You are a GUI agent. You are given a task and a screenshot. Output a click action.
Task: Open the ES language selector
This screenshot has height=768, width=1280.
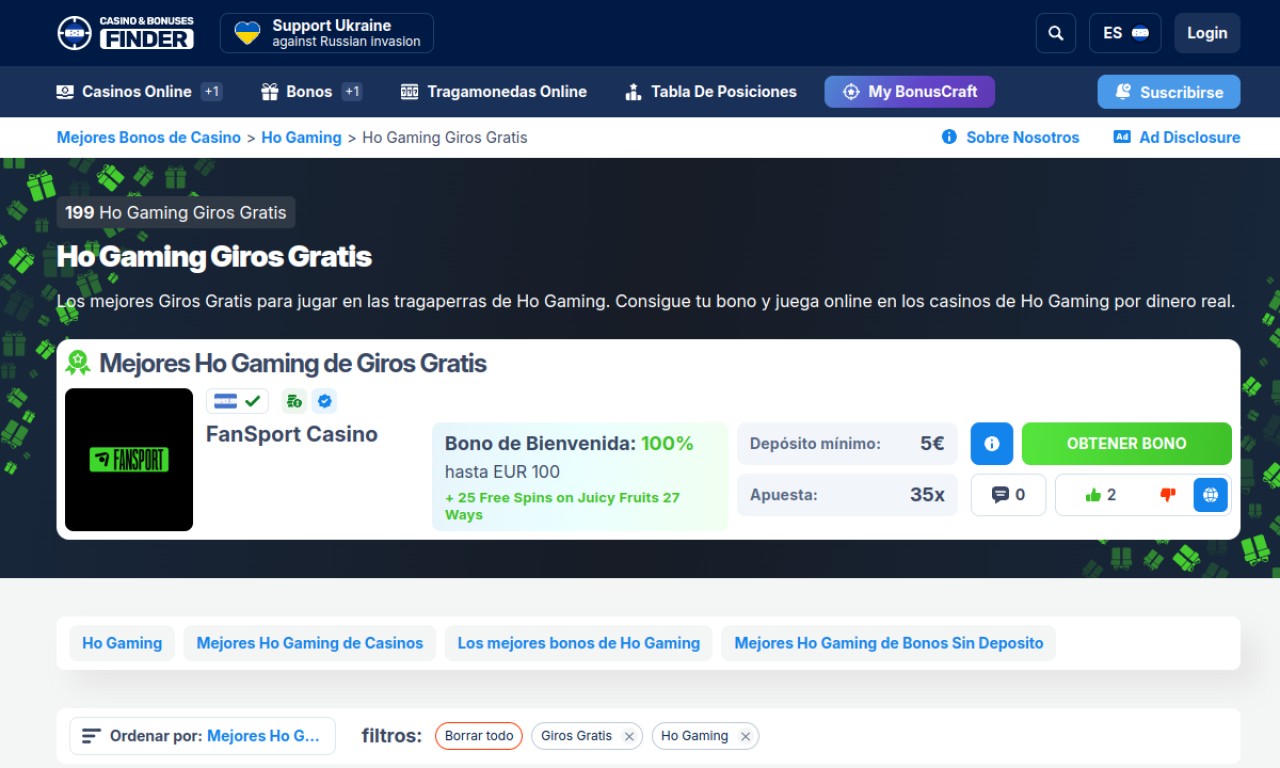point(1125,33)
